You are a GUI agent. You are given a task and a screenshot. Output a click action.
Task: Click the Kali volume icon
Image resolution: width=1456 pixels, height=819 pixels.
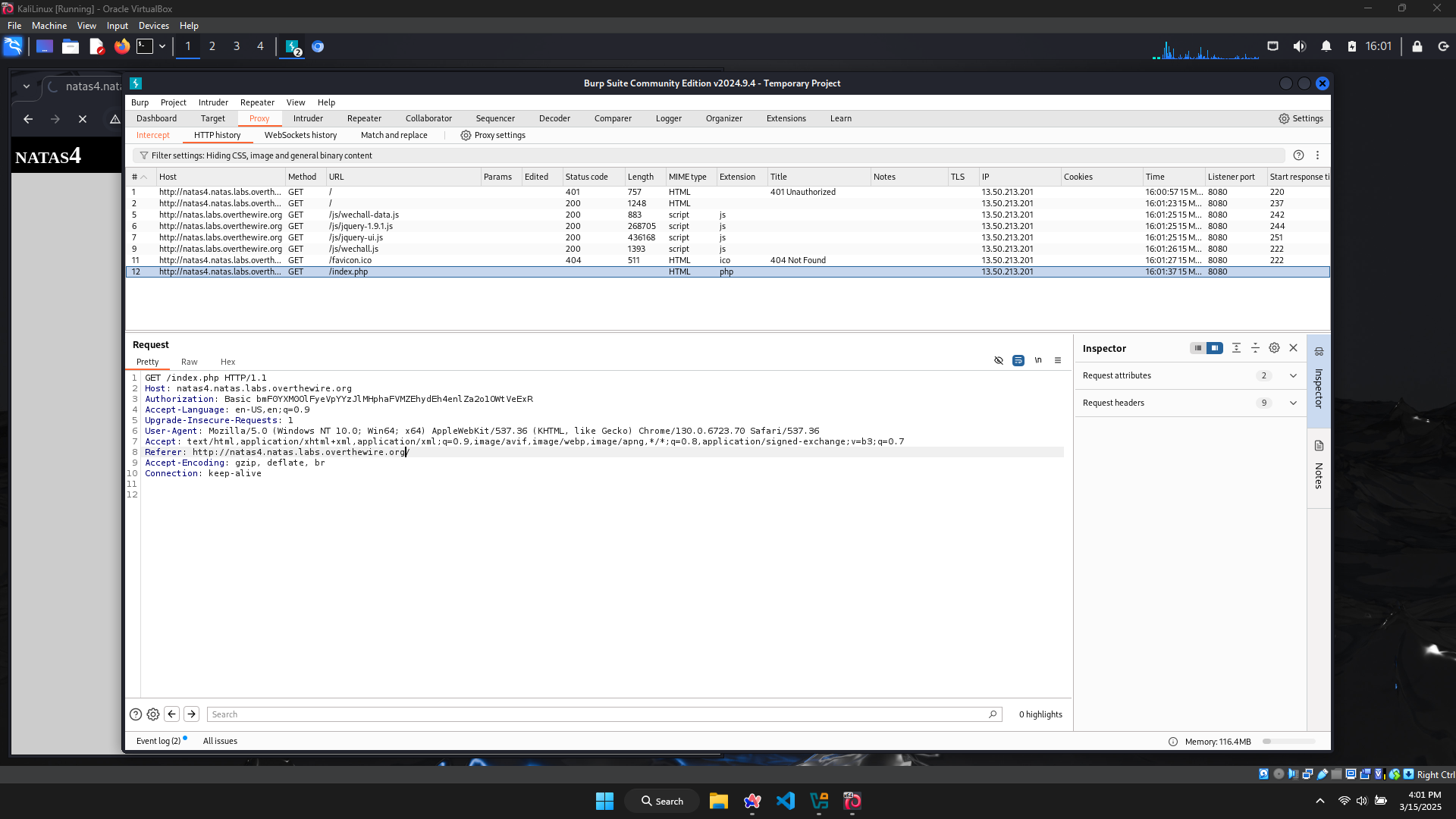coord(1300,46)
